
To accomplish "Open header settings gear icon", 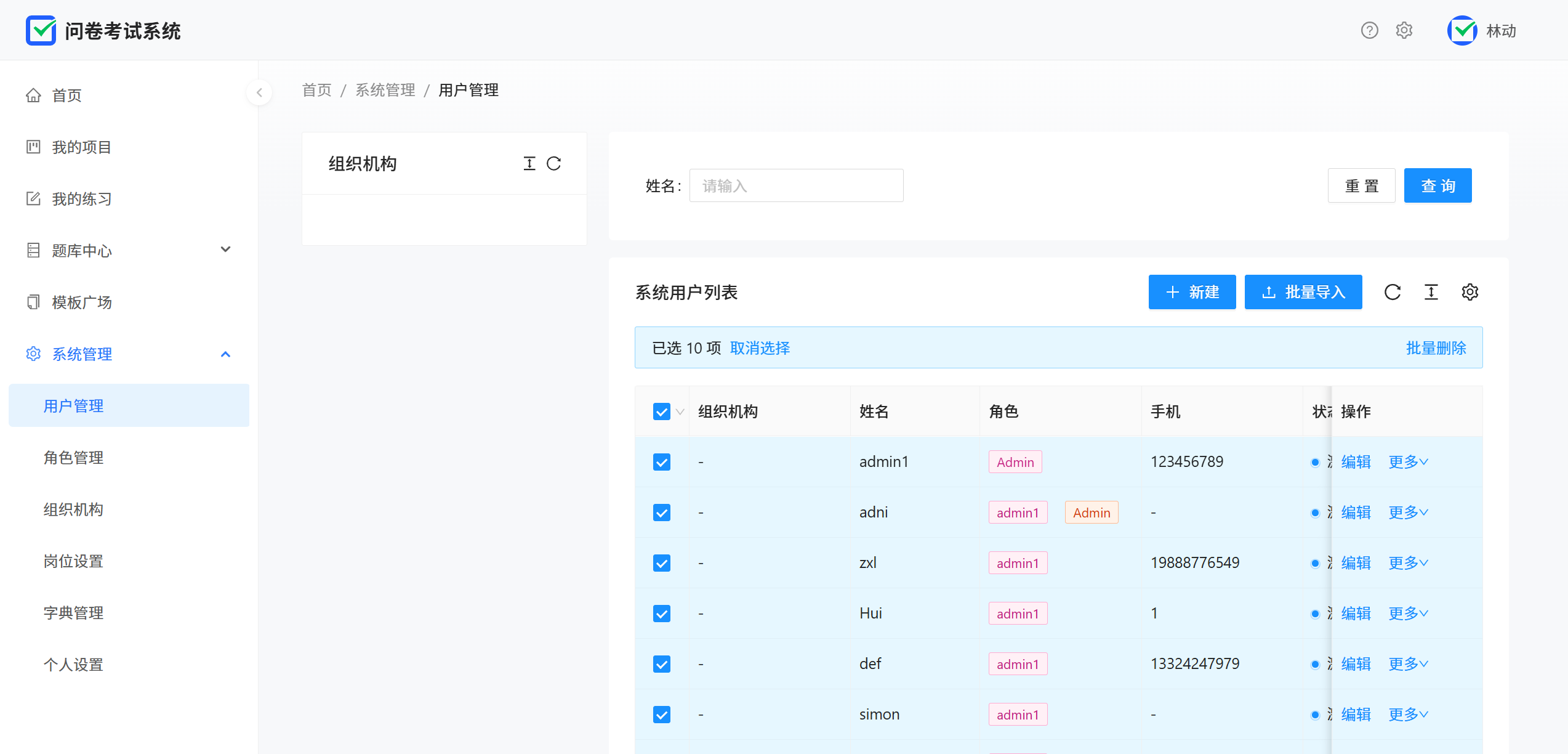I will pos(1404,30).
